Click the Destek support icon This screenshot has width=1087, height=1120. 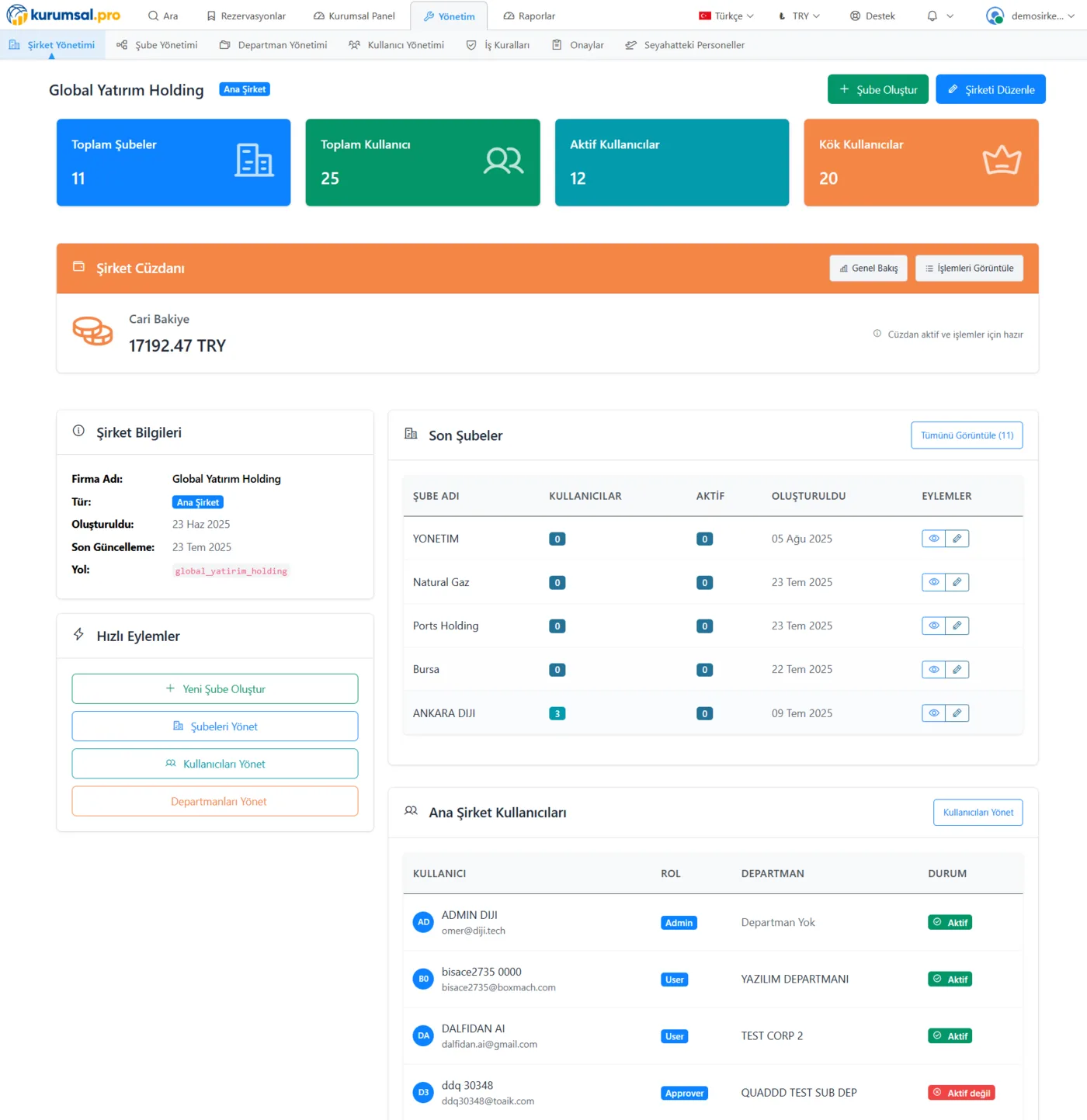[855, 16]
